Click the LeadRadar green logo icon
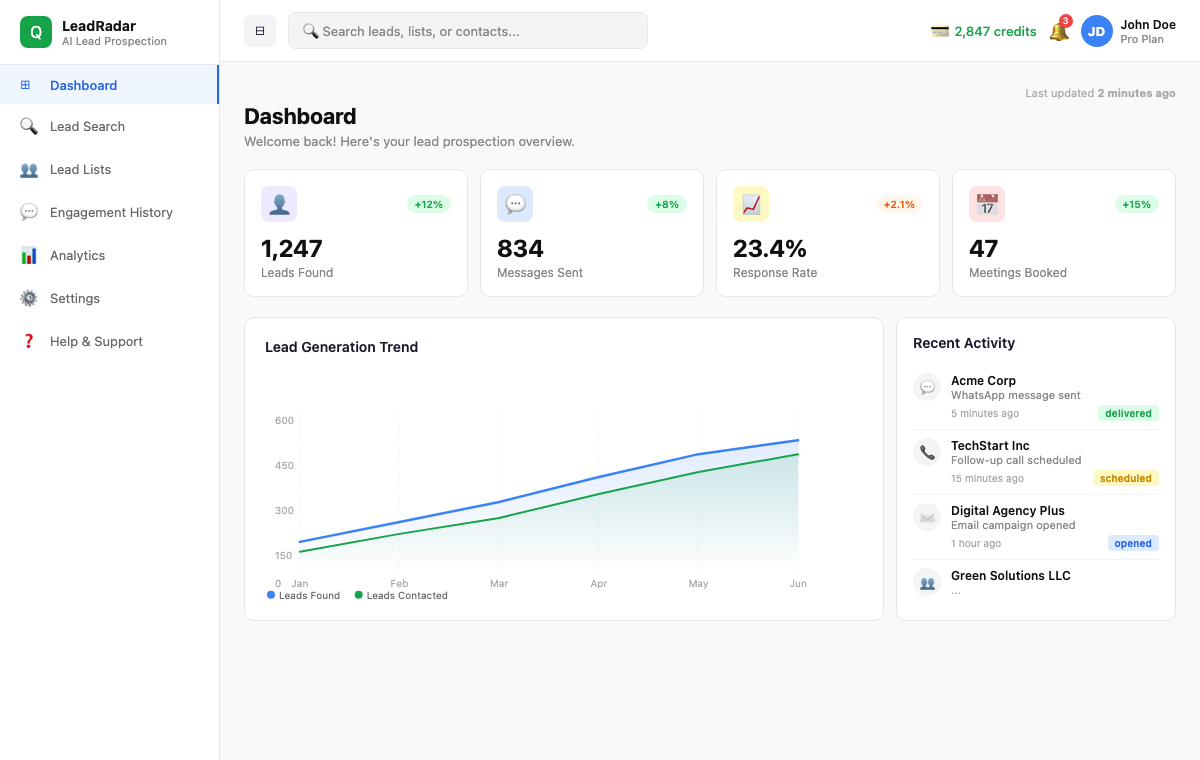Viewport: 1200px width, 760px height. [36, 32]
